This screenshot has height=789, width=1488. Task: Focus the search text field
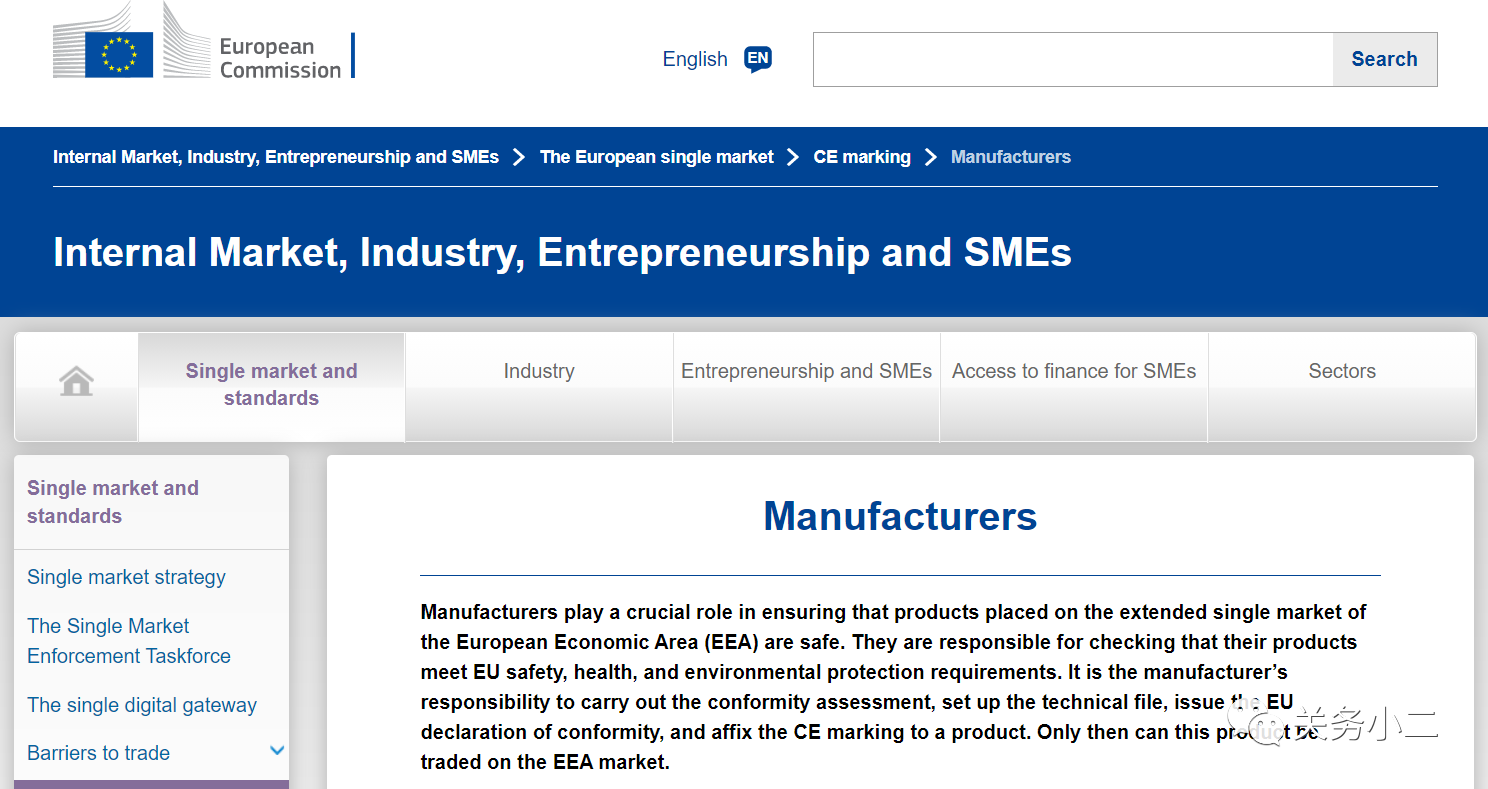(1073, 59)
